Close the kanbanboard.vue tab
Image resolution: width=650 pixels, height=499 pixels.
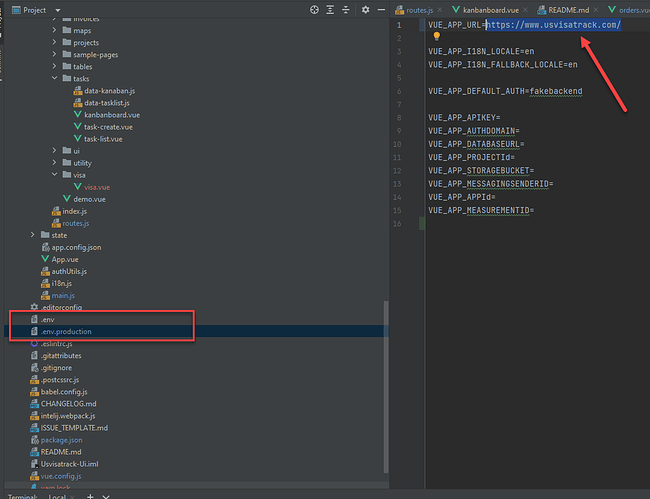(x=525, y=10)
